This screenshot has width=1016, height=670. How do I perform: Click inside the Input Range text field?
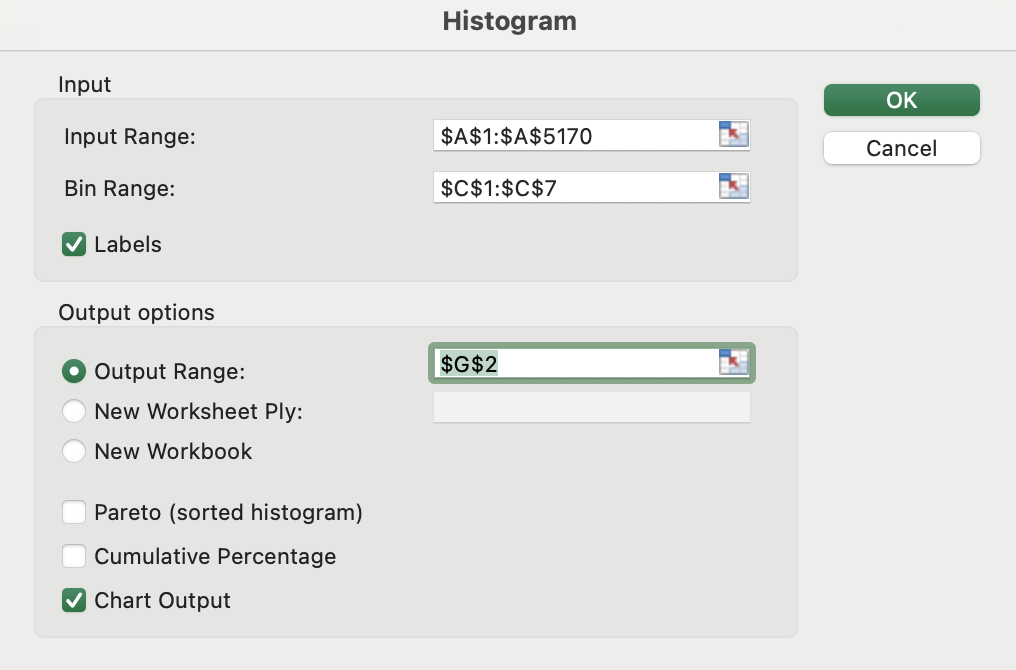coord(575,135)
